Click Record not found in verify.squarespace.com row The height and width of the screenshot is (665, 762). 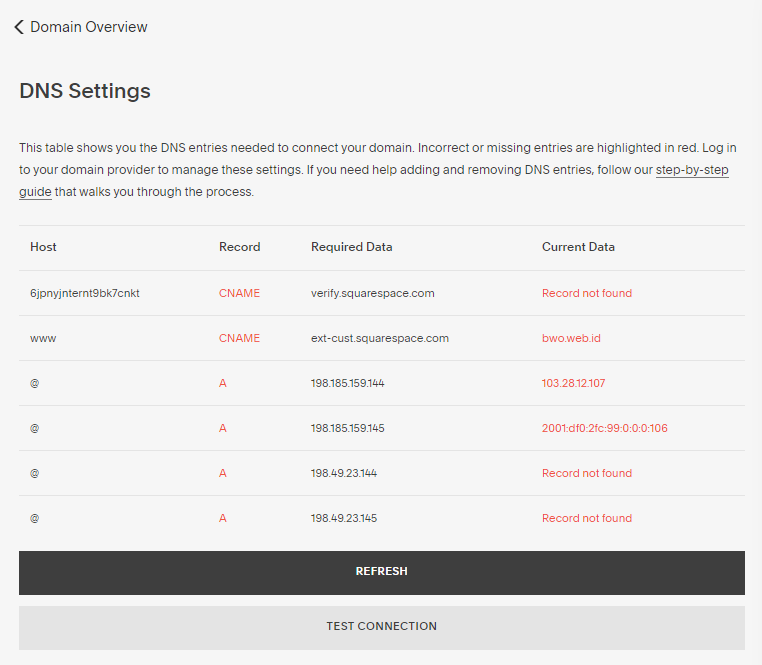point(587,293)
